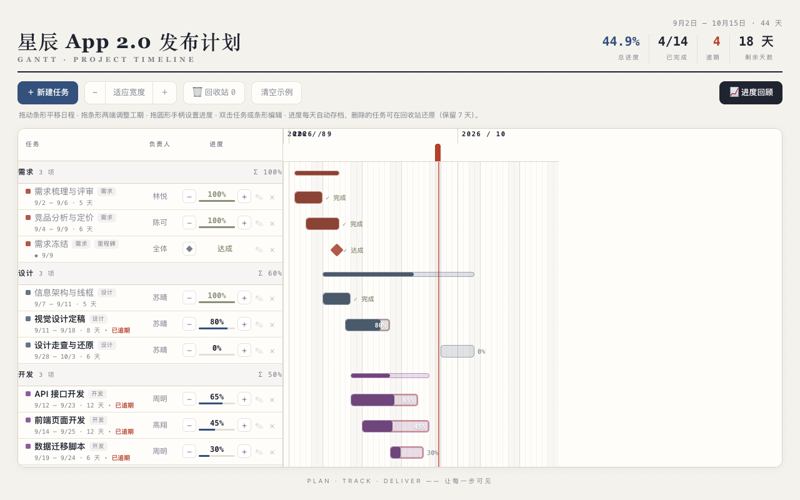
Task: Zoom out timeline with minus button
Action: pyautogui.click(x=95, y=92)
